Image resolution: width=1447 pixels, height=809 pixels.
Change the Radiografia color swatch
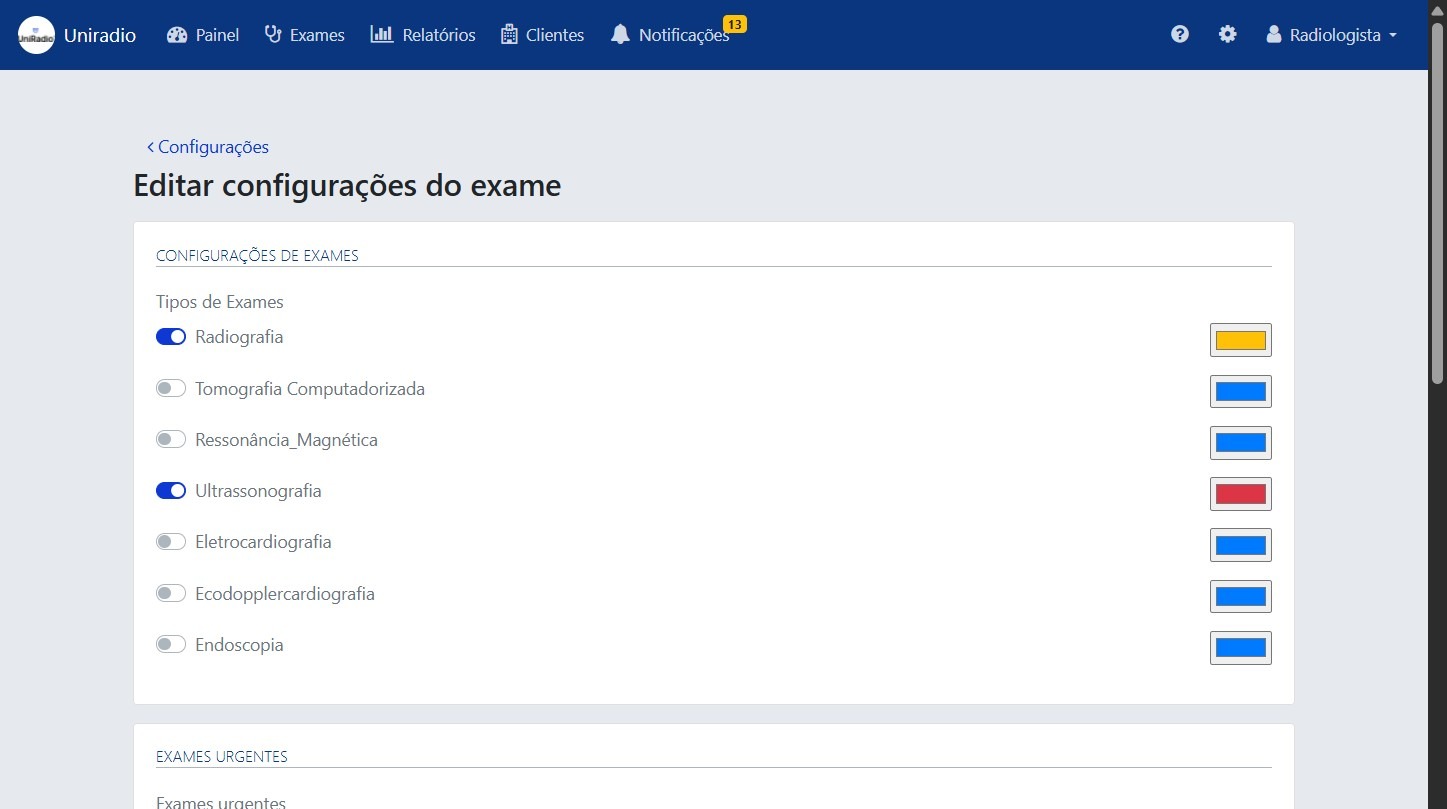coord(1240,340)
